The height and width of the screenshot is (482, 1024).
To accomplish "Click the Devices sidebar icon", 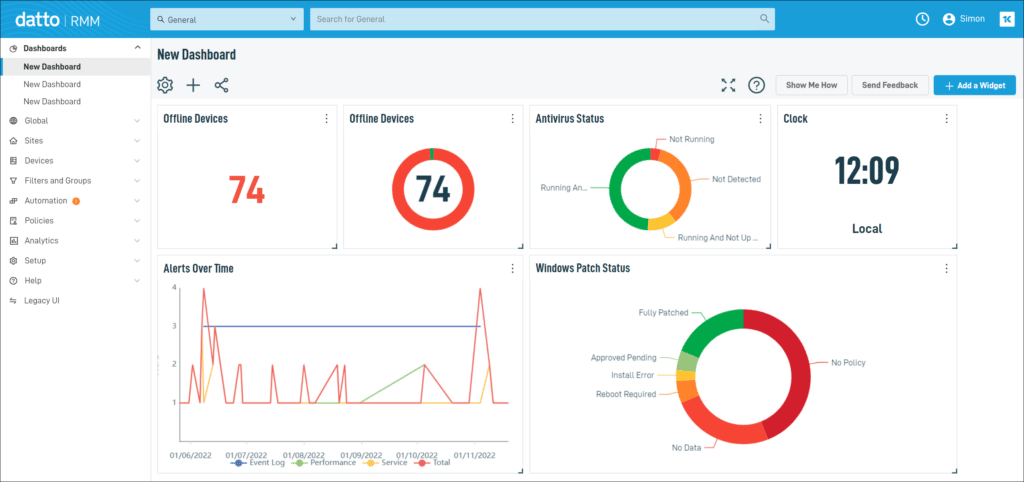I will click(13, 161).
